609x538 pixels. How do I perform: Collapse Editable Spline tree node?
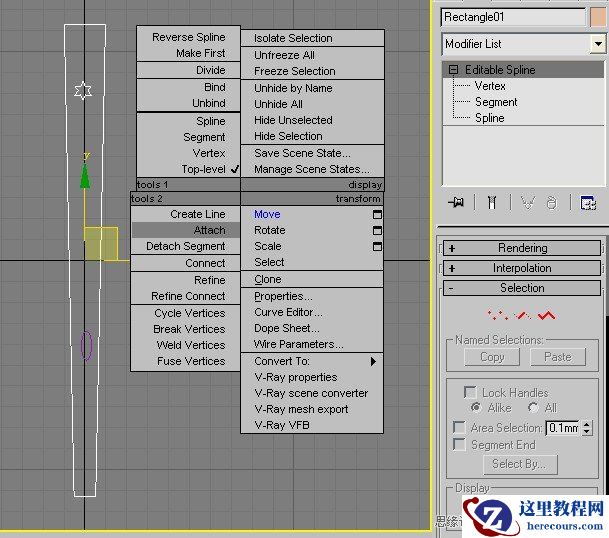pos(453,70)
